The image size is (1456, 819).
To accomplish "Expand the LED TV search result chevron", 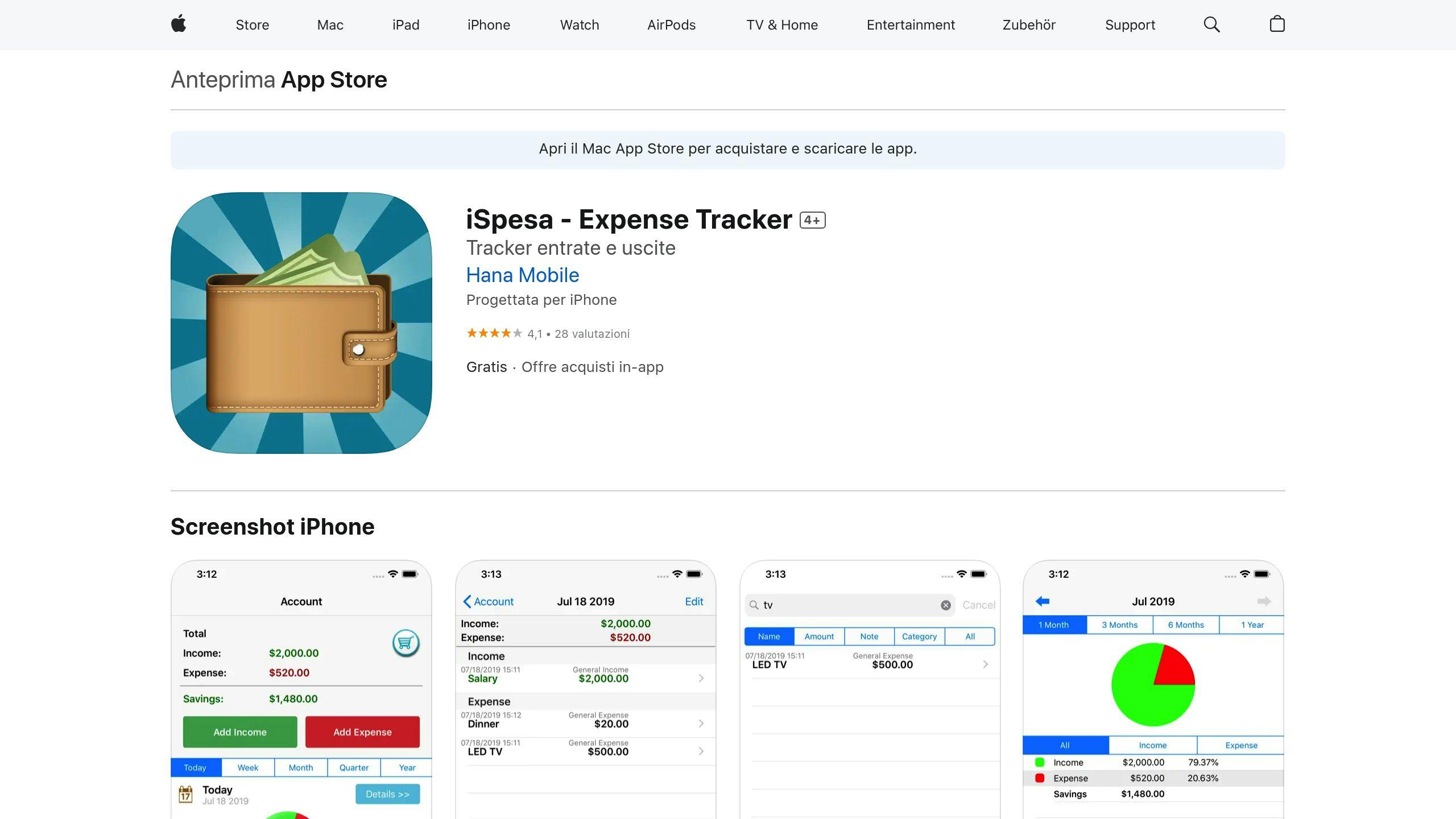I will coord(985,664).
